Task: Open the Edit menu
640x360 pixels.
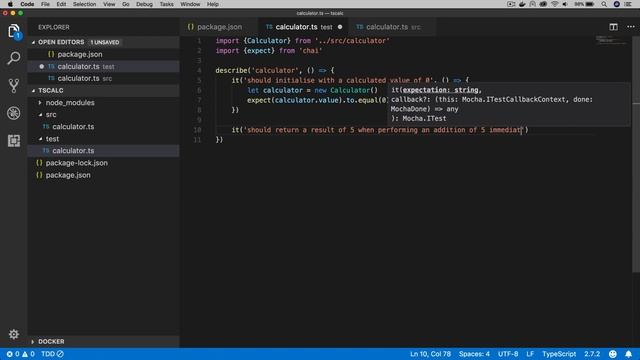Action: pos(61,4)
